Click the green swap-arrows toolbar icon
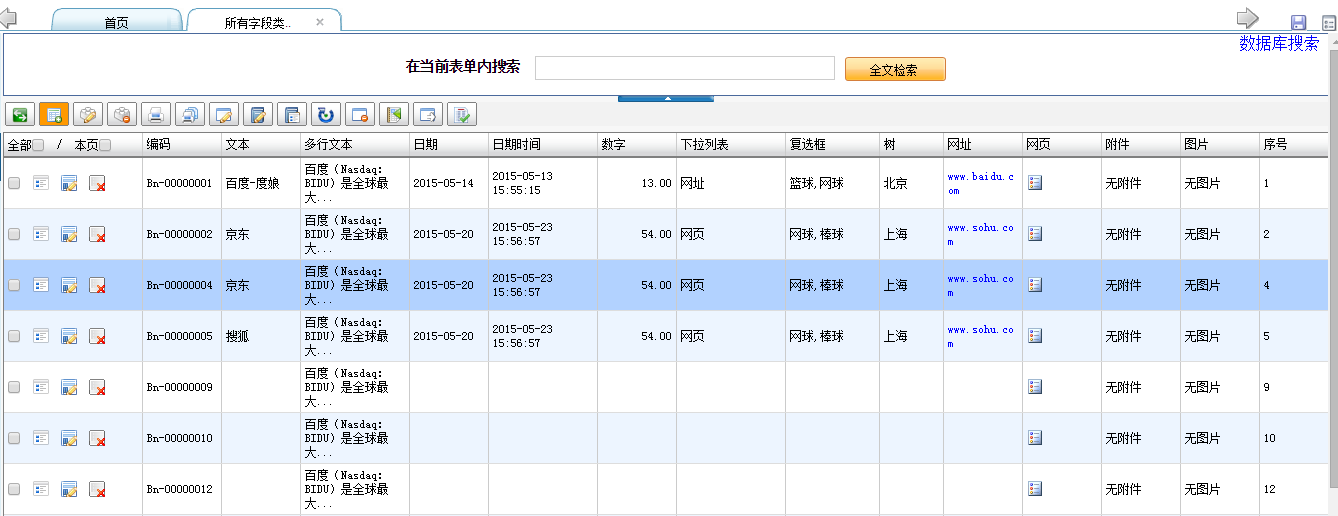This screenshot has height=516, width=1338. pos(19,114)
